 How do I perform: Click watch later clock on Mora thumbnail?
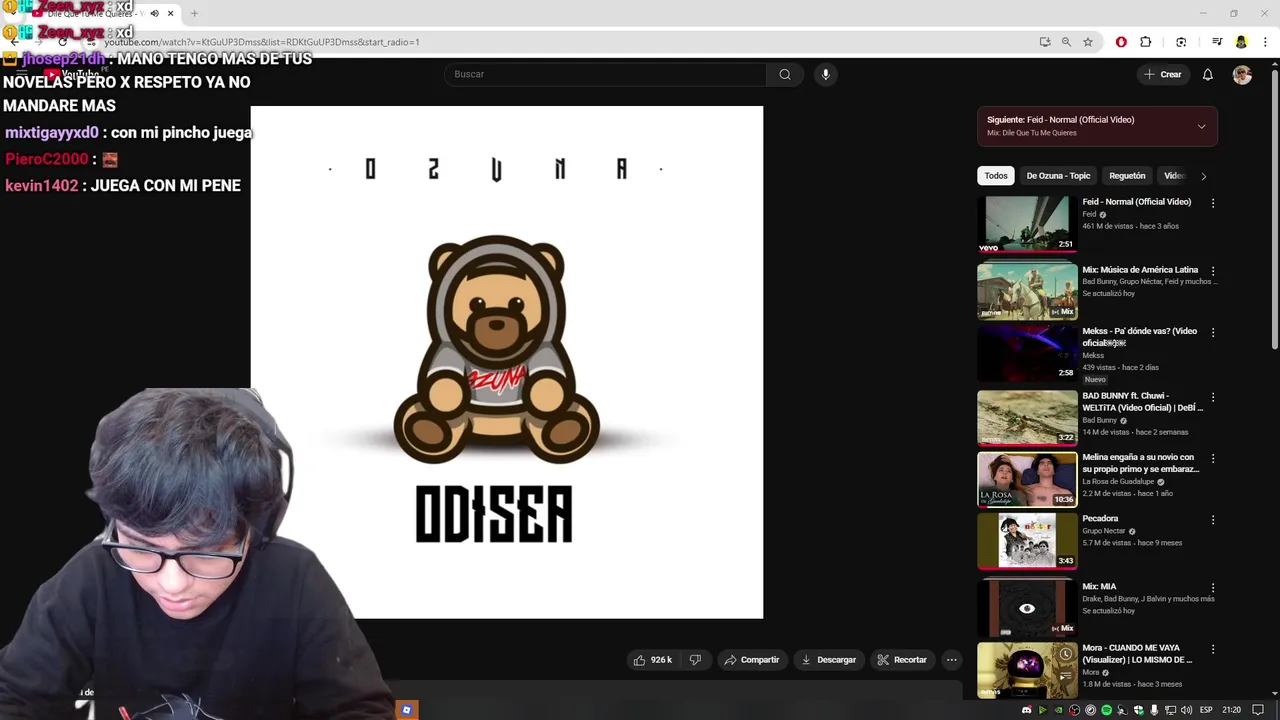[1065, 654]
